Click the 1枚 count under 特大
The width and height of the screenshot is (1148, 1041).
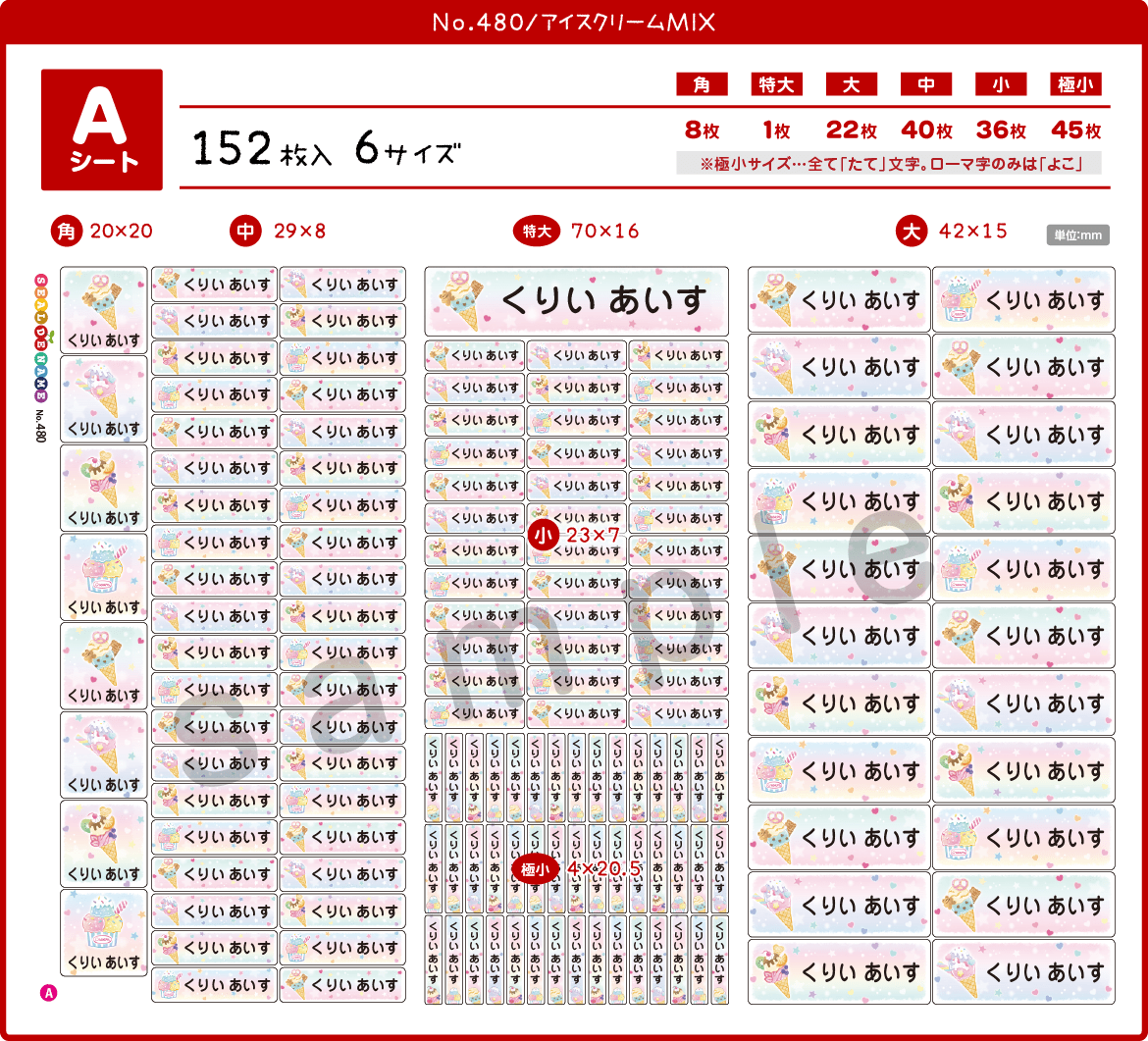(777, 130)
